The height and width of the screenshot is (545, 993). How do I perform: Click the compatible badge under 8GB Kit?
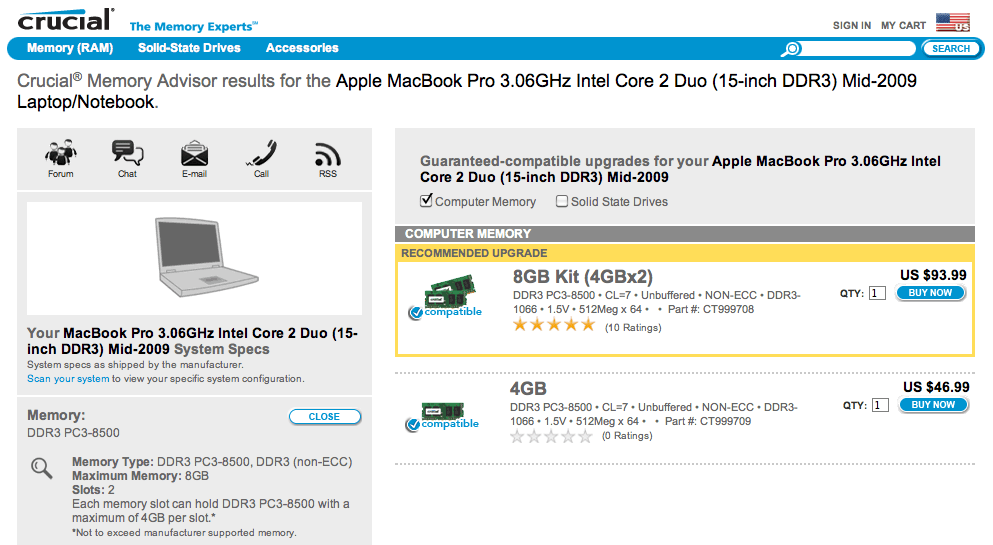[445, 312]
